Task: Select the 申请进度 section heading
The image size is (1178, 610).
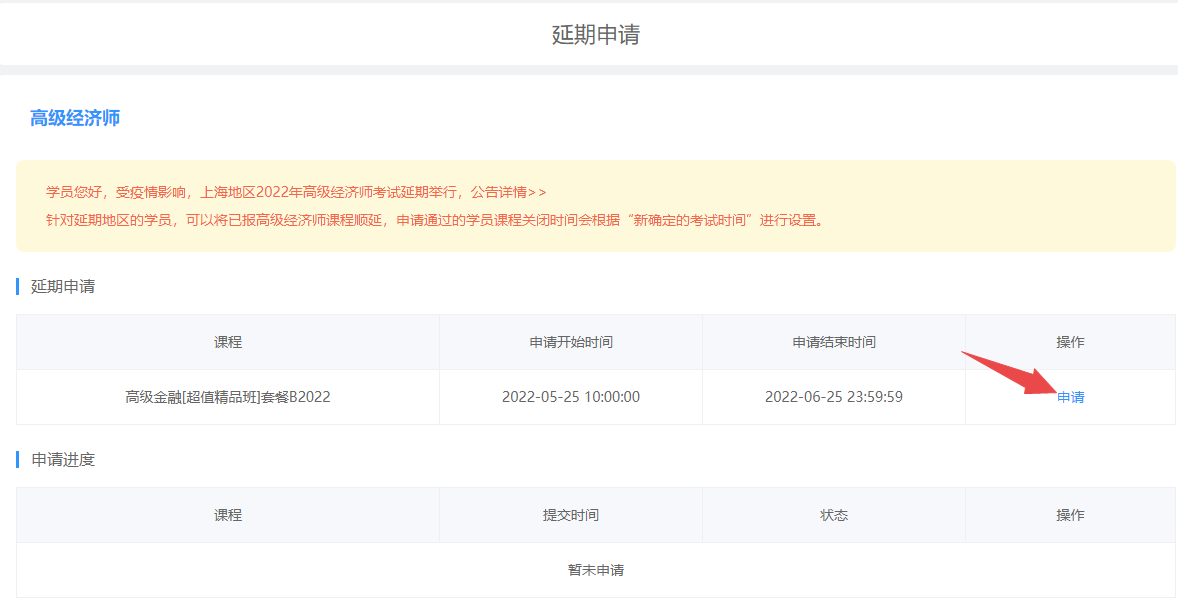Action: click(63, 459)
